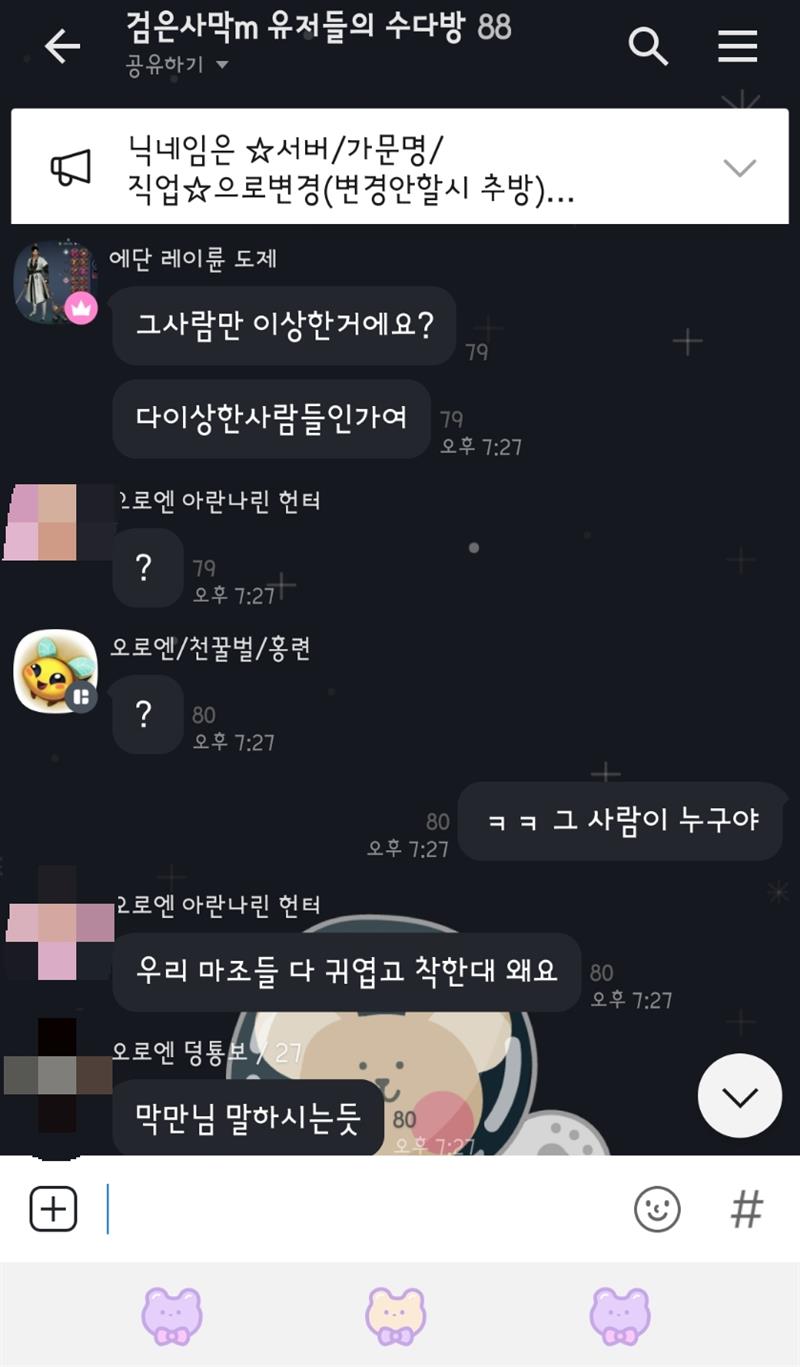Go back with the left arrow
Image resolution: width=800 pixels, height=1367 pixels.
(62, 46)
